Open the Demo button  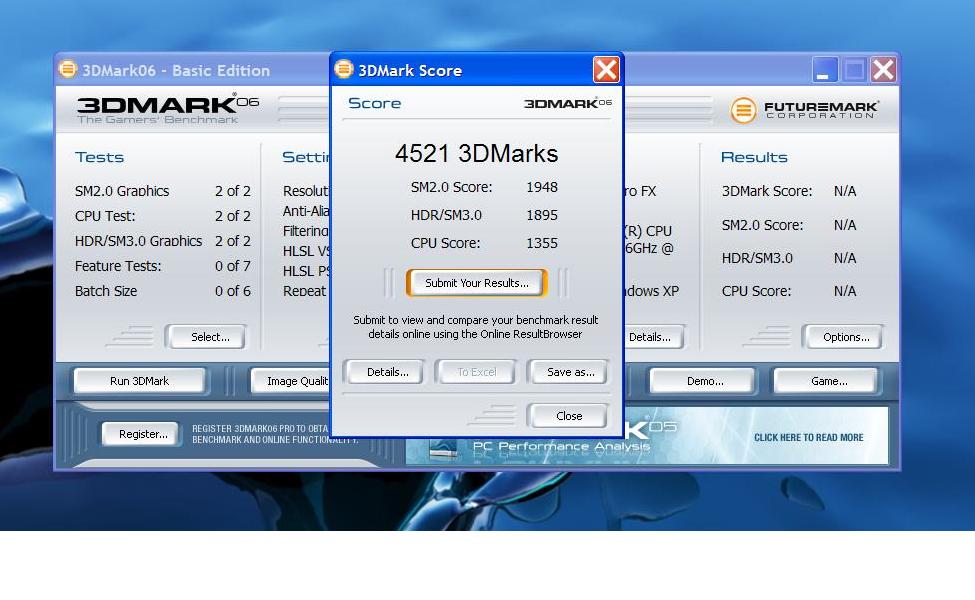point(703,381)
